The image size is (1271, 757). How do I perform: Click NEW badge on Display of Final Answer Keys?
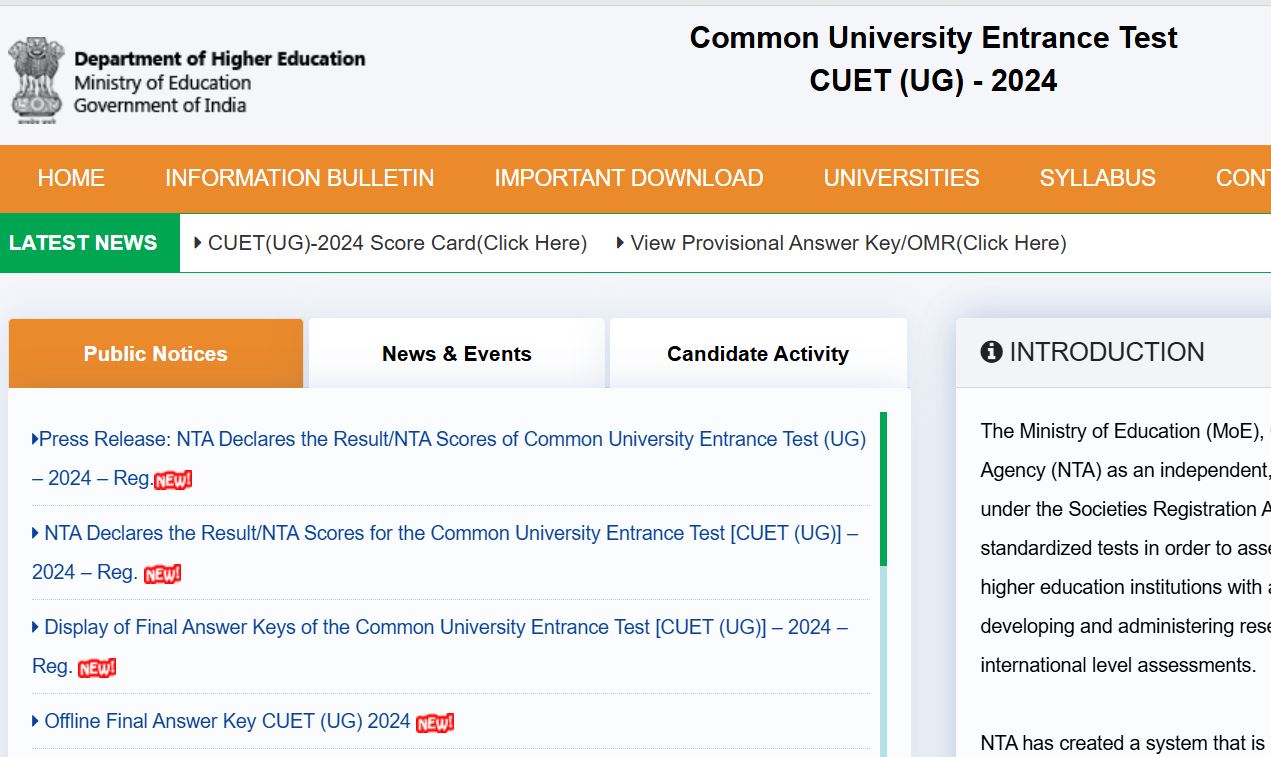[x=97, y=667]
